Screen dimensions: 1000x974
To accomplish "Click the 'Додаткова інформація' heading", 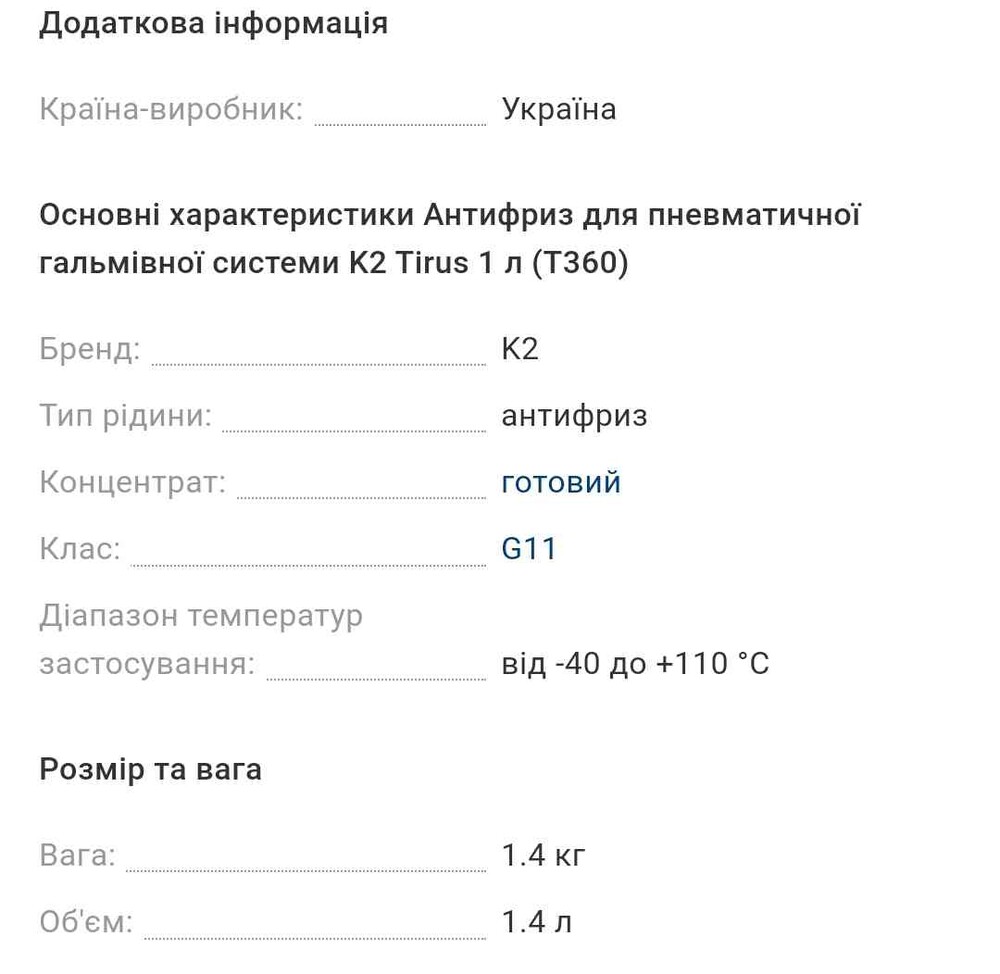I will pyautogui.click(x=213, y=23).
